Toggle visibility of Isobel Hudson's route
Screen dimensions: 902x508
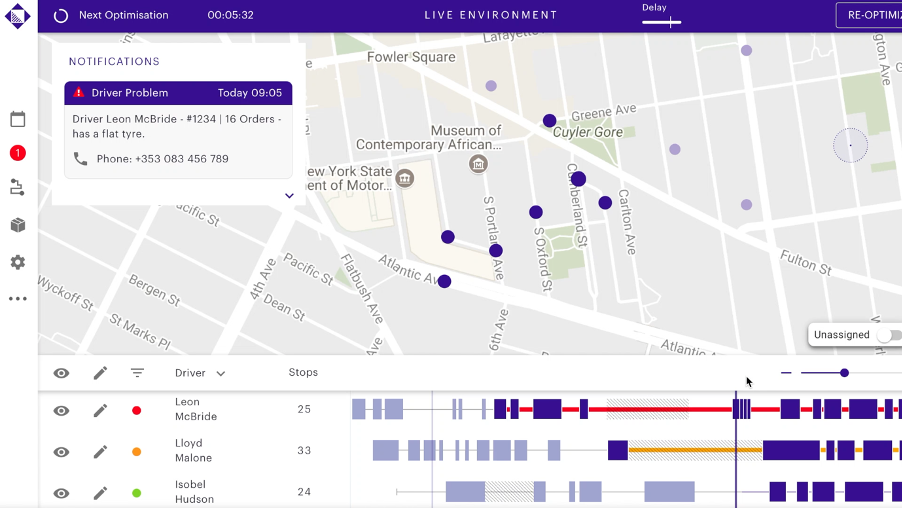61,493
